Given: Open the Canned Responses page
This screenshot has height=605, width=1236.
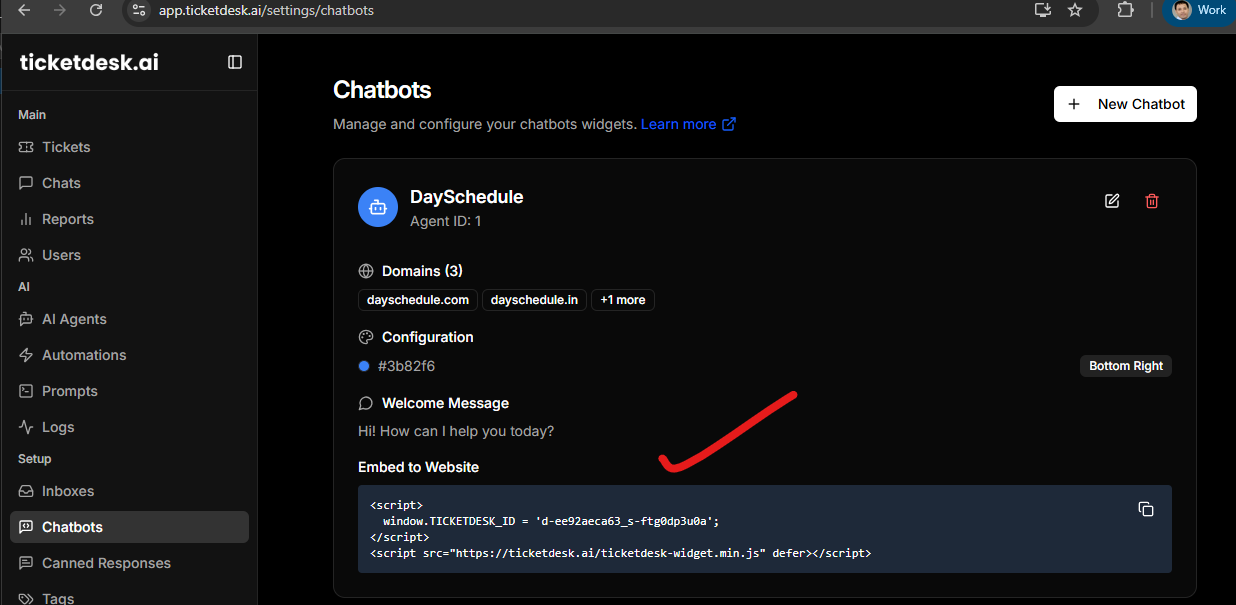Looking at the screenshot, I should (x=106, y=563).
